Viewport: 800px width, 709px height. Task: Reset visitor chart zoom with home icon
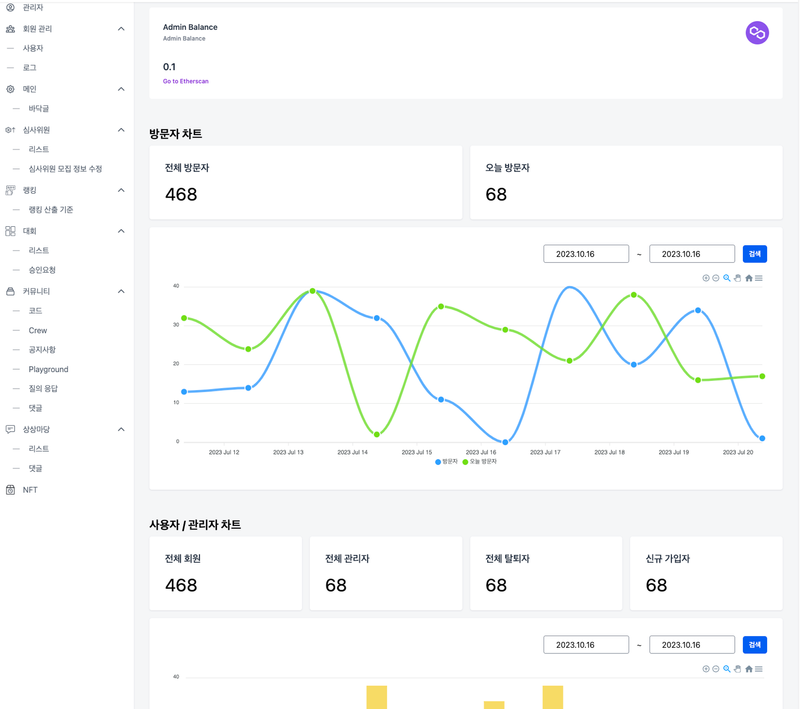click(749, 278)
